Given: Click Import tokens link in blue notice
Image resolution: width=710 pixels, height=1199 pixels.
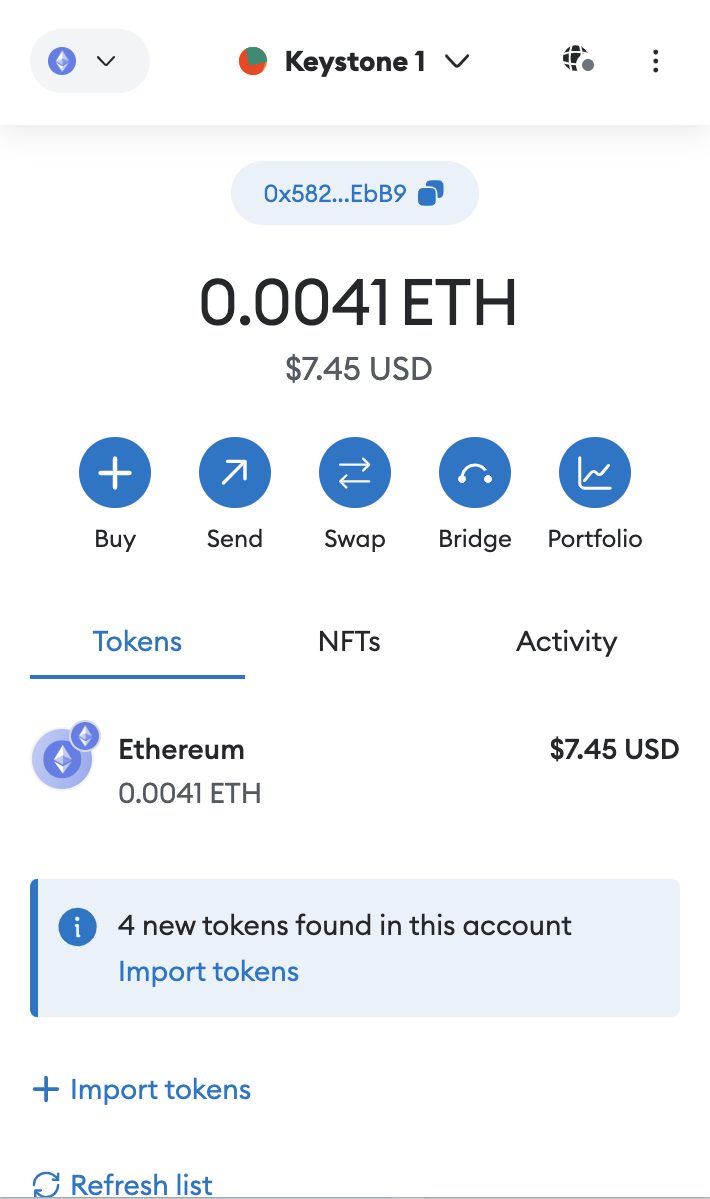Looking at the screenshot, I should 208,971.
